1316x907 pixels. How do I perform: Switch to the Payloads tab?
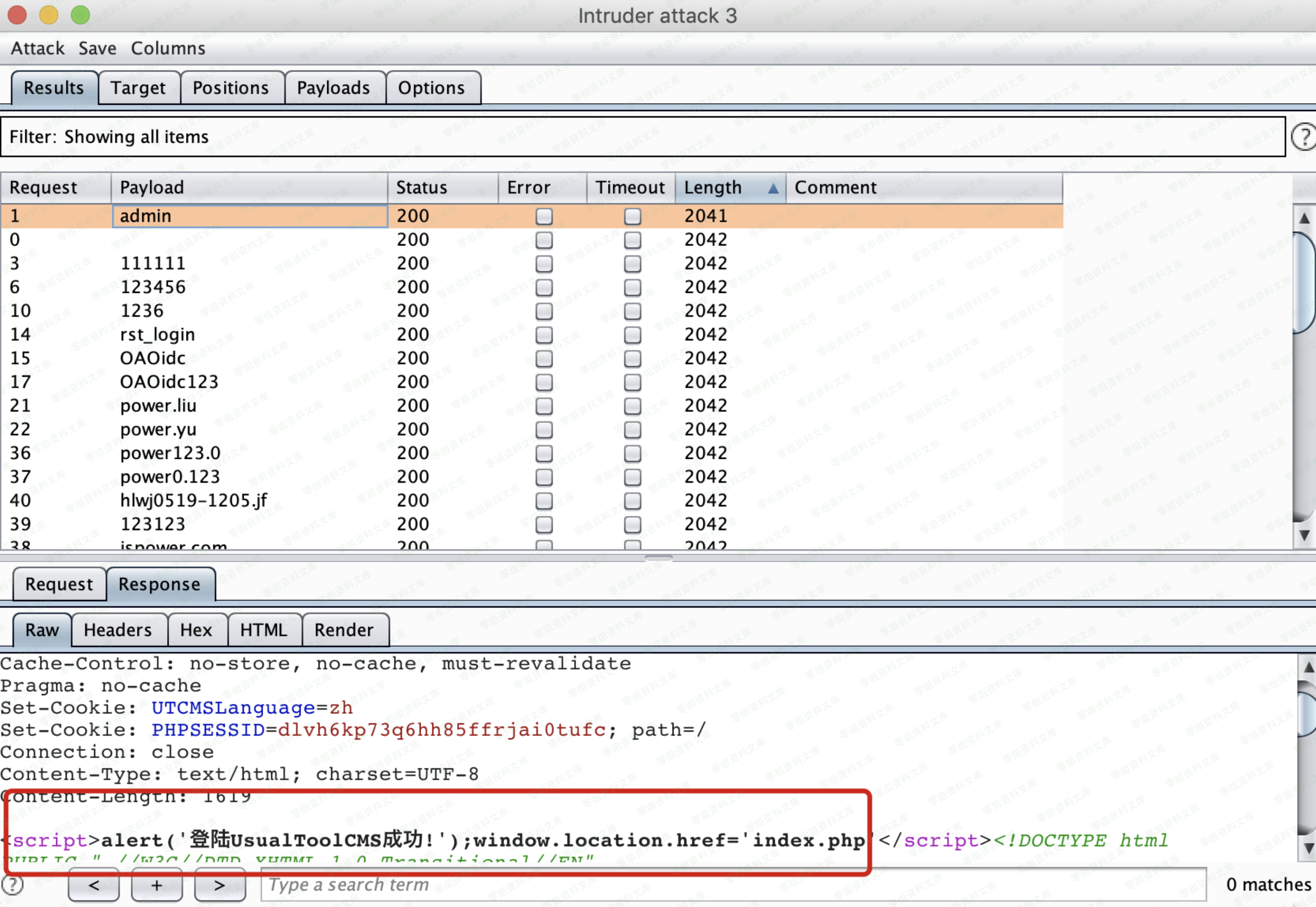point(333,88)
